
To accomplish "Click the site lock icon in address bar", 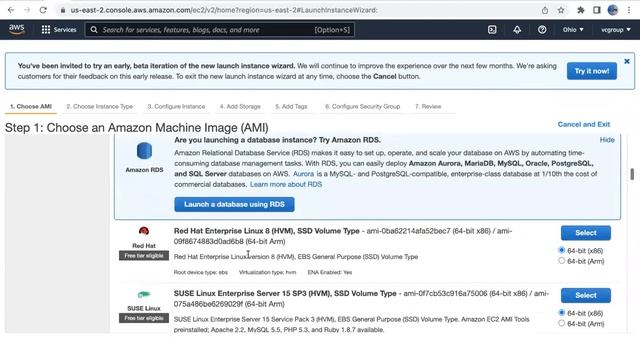I will [x=62, y=10].
